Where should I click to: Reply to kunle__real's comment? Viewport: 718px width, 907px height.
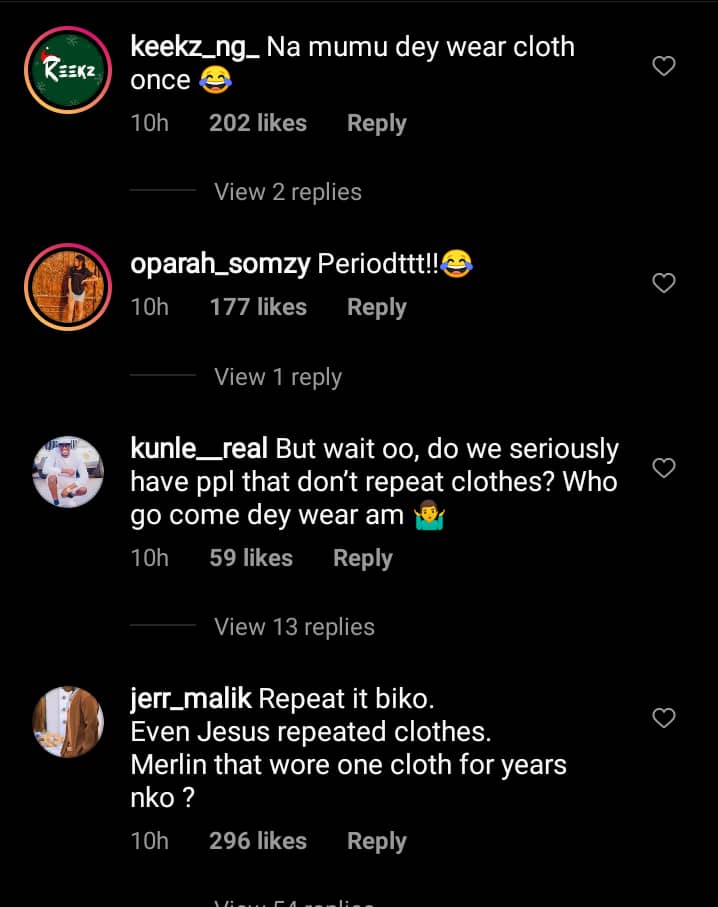(363, 559)
